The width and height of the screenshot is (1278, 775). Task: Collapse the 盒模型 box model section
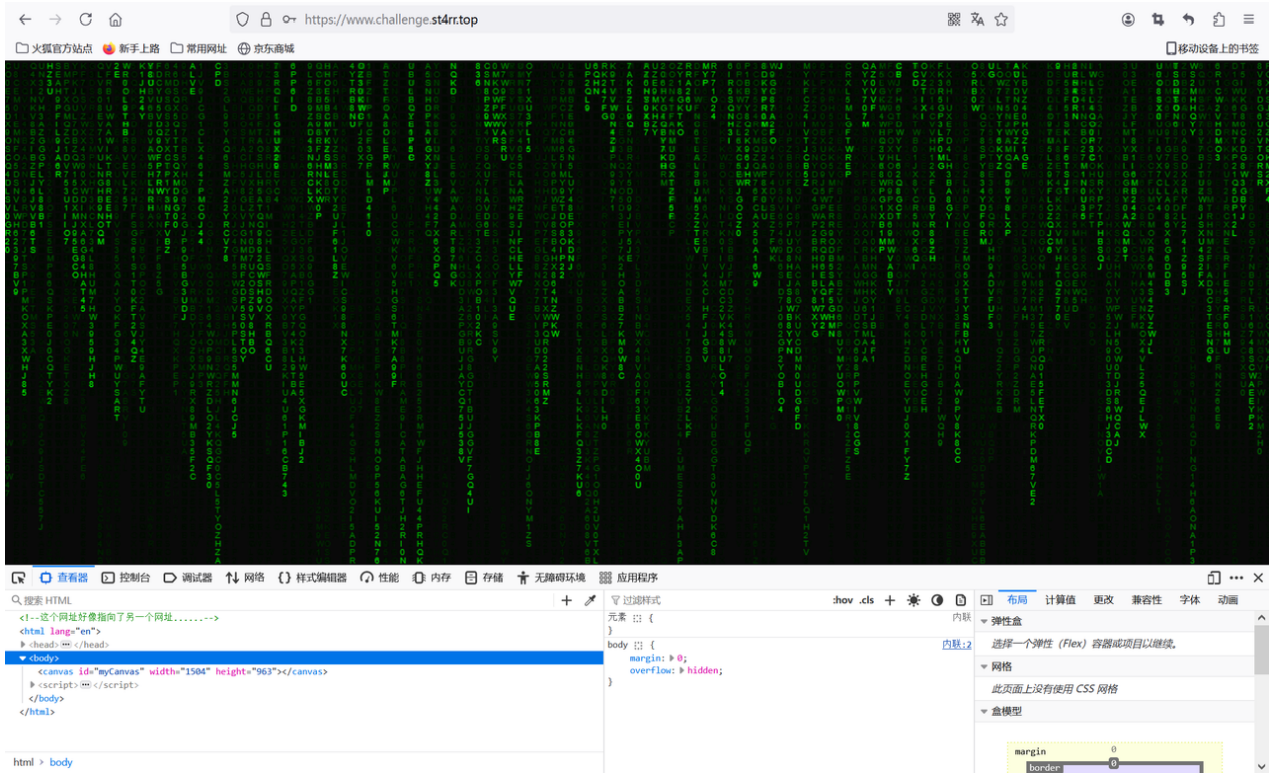(984, 712)
